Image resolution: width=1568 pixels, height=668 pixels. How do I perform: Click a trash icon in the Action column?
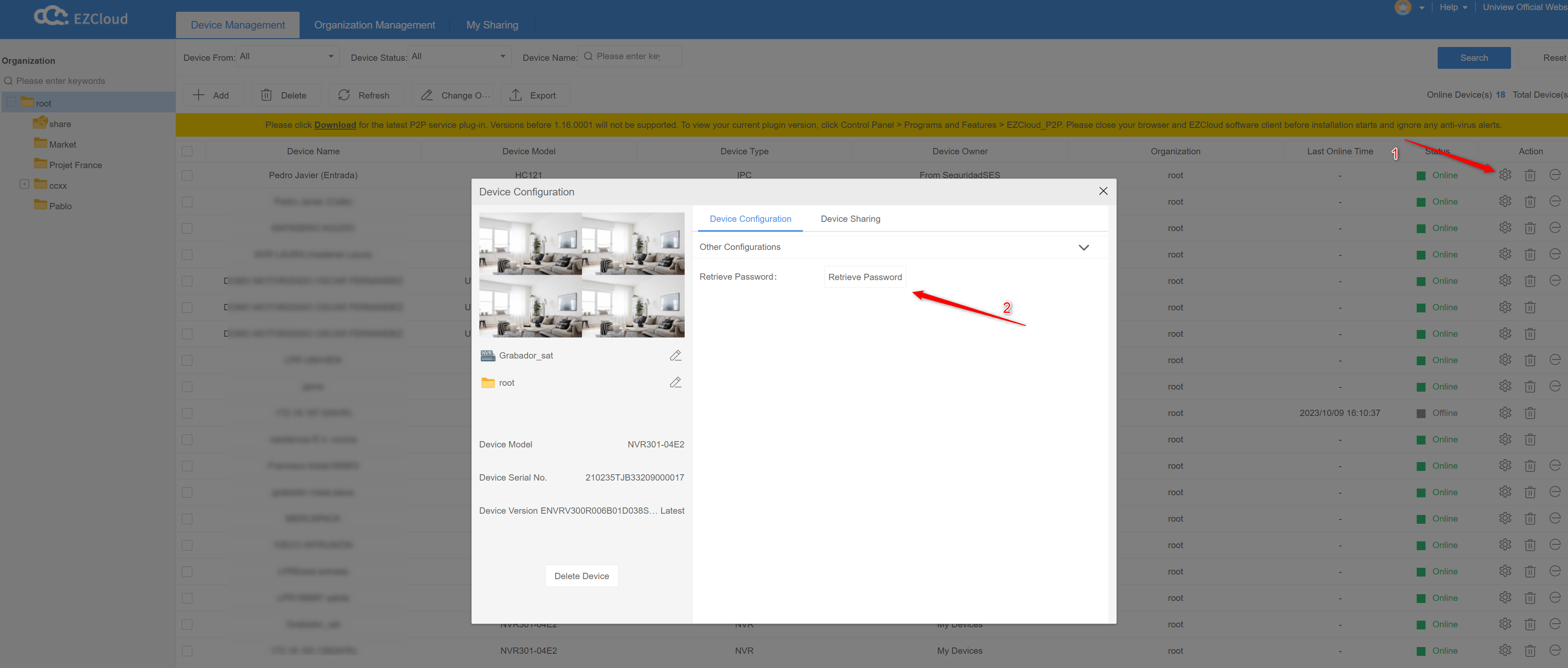(1530, 175)
